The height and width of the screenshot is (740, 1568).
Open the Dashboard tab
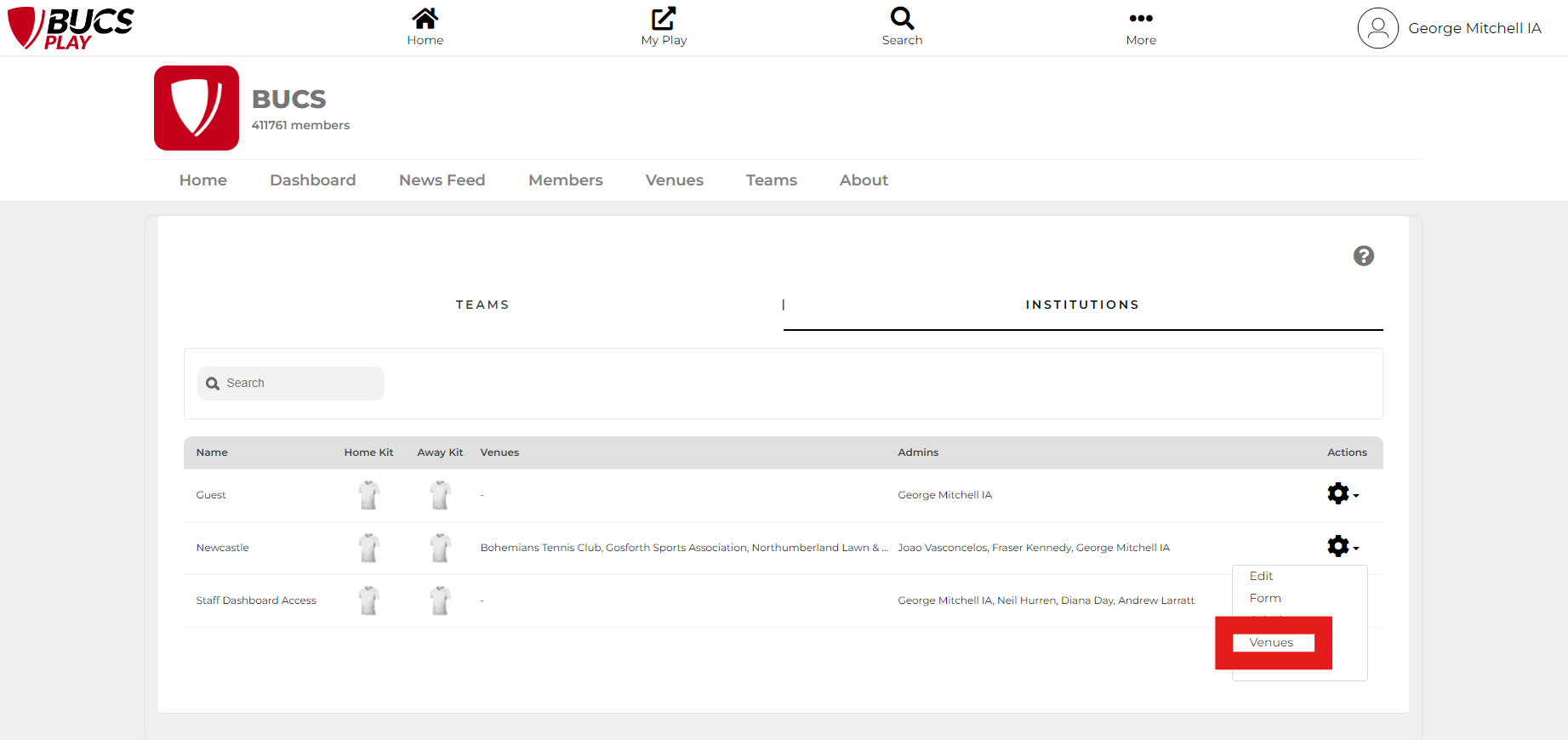pyautogui.click(x=313, y=180)
